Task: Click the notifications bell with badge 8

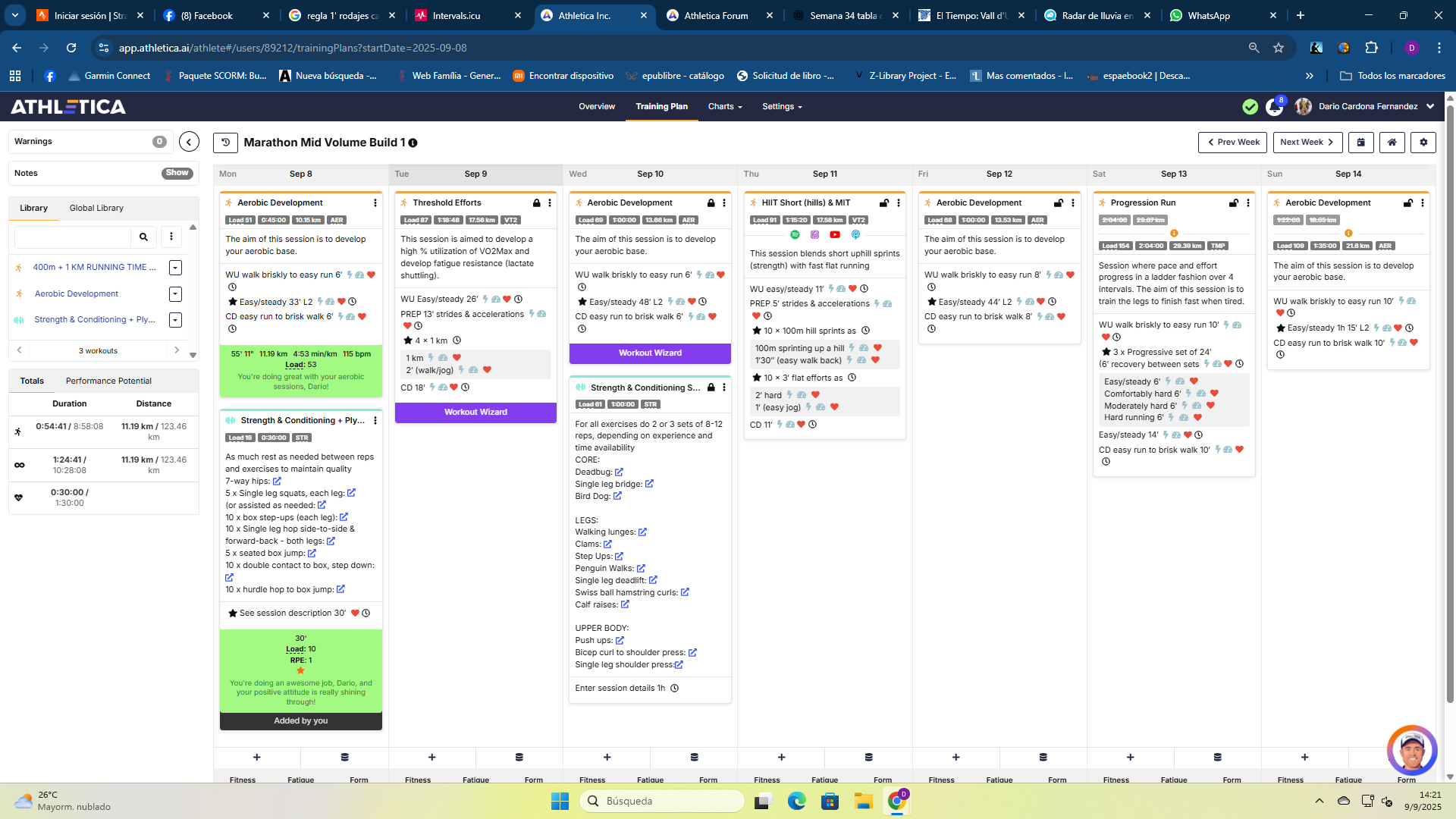Action: [1274, 107]
